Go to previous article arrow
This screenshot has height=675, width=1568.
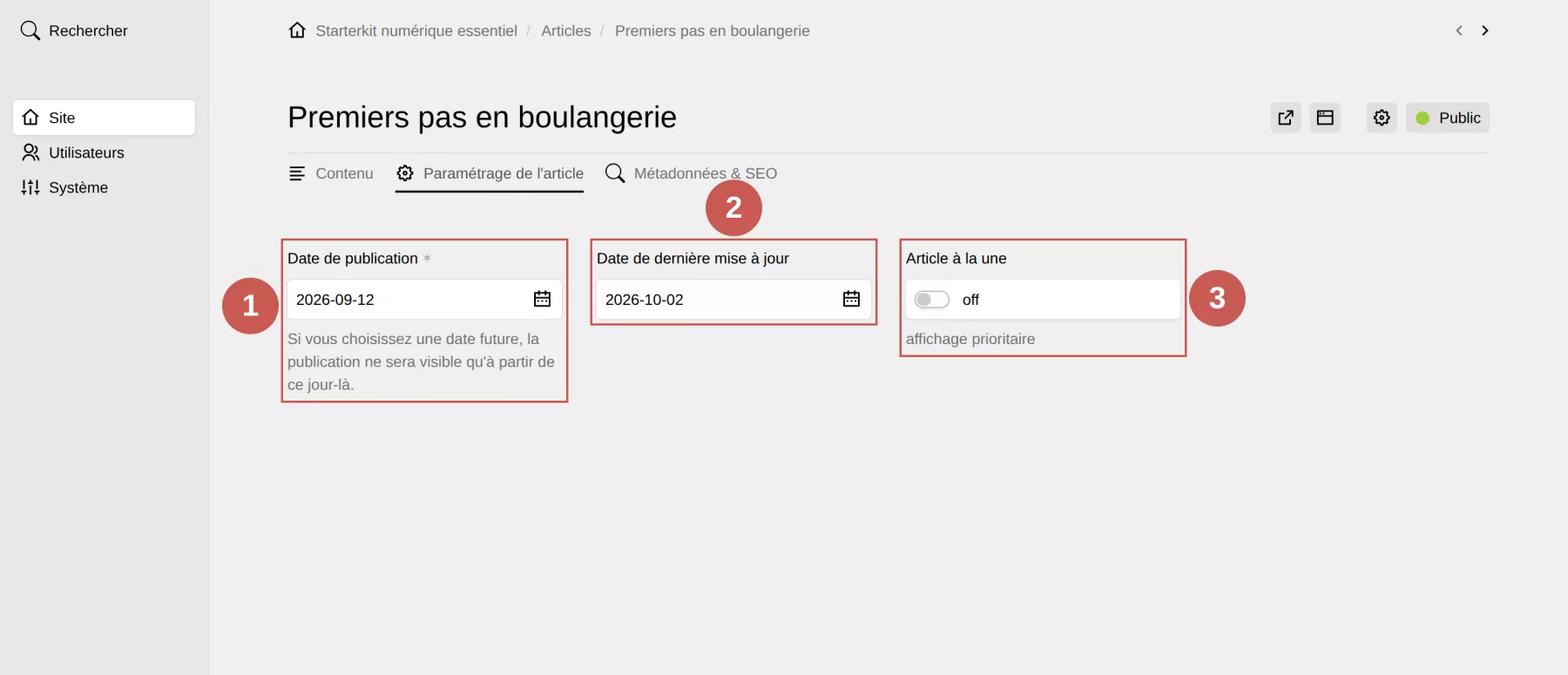pos(1459,30)
